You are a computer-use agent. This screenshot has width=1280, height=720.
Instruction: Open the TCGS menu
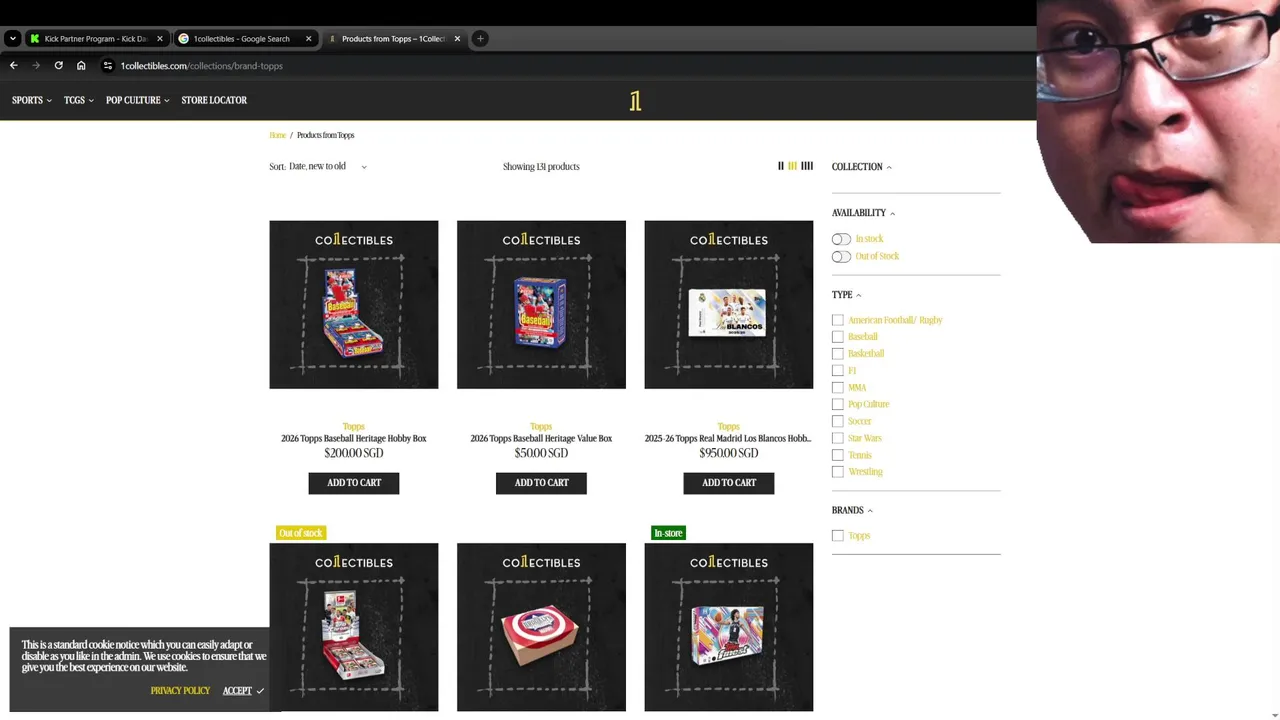[x=79, y=100]
